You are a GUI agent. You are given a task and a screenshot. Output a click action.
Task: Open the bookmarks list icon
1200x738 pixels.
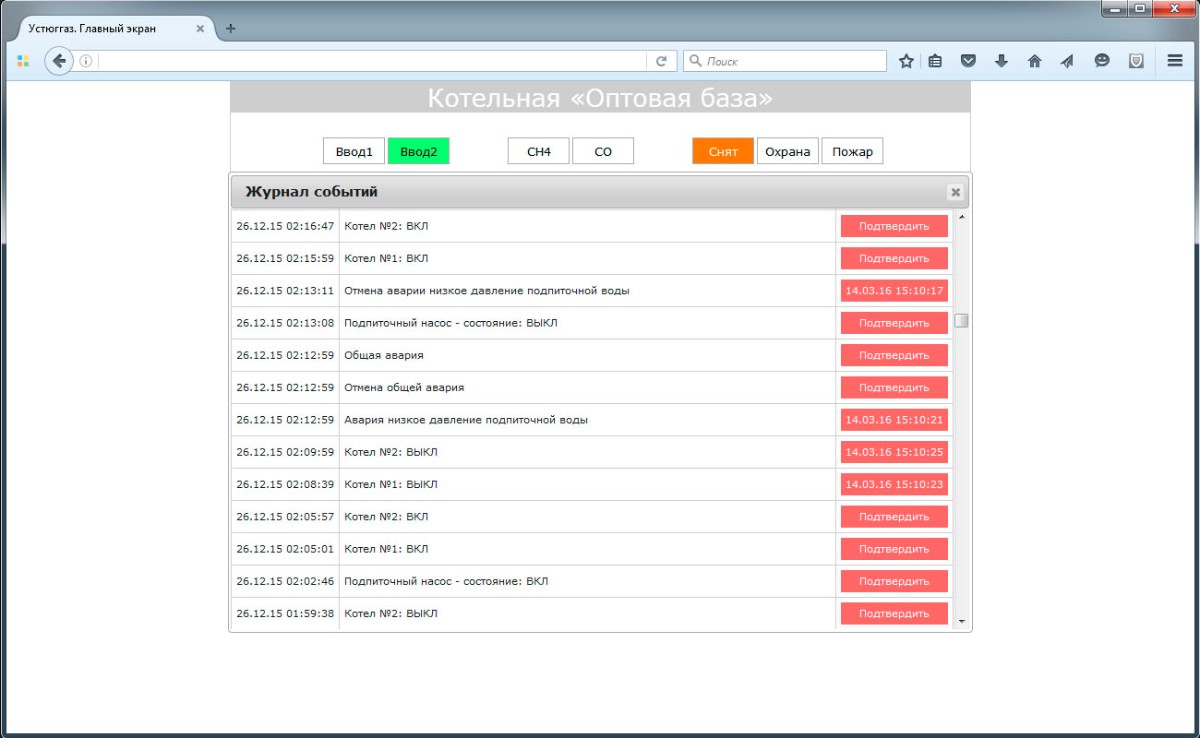(935, 61)
